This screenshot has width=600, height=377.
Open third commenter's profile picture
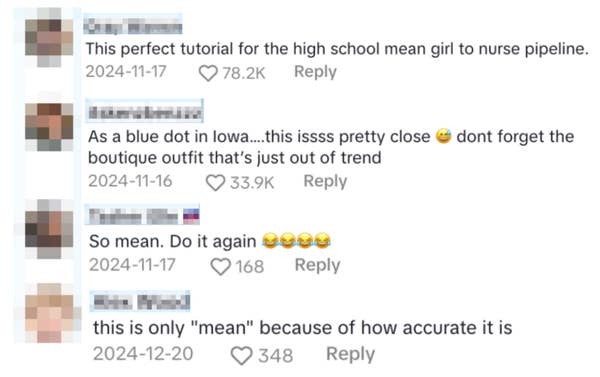pyautogui.click(x=49, y=229)
